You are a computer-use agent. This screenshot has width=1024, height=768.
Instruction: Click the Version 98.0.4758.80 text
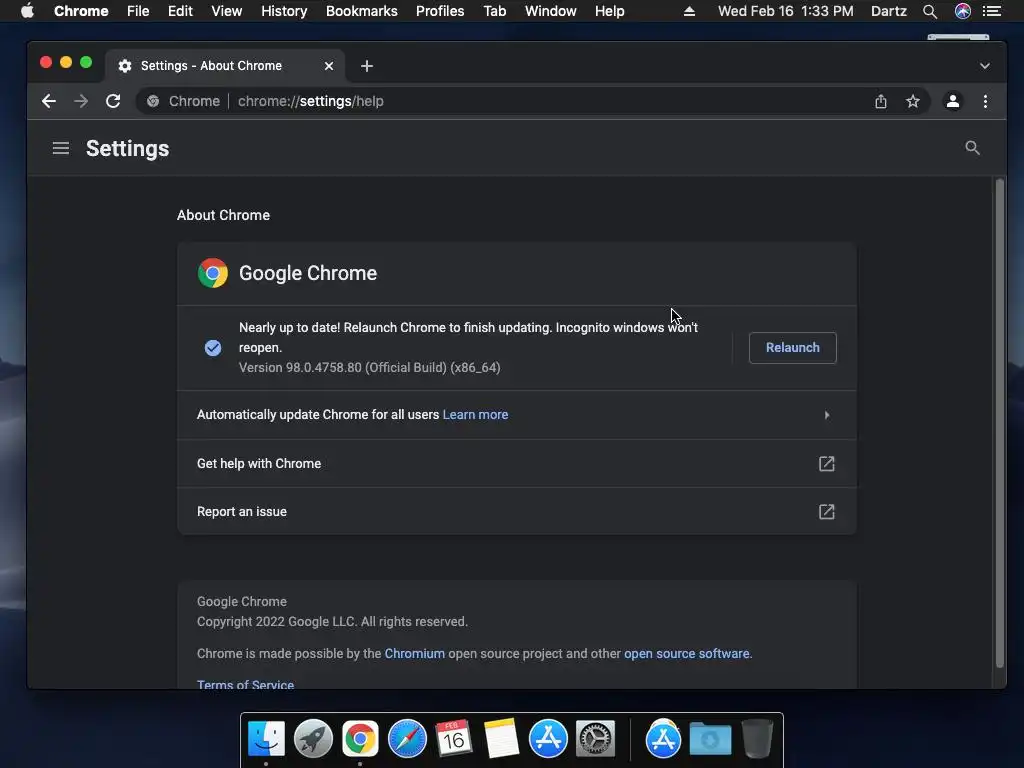point(370,367)
